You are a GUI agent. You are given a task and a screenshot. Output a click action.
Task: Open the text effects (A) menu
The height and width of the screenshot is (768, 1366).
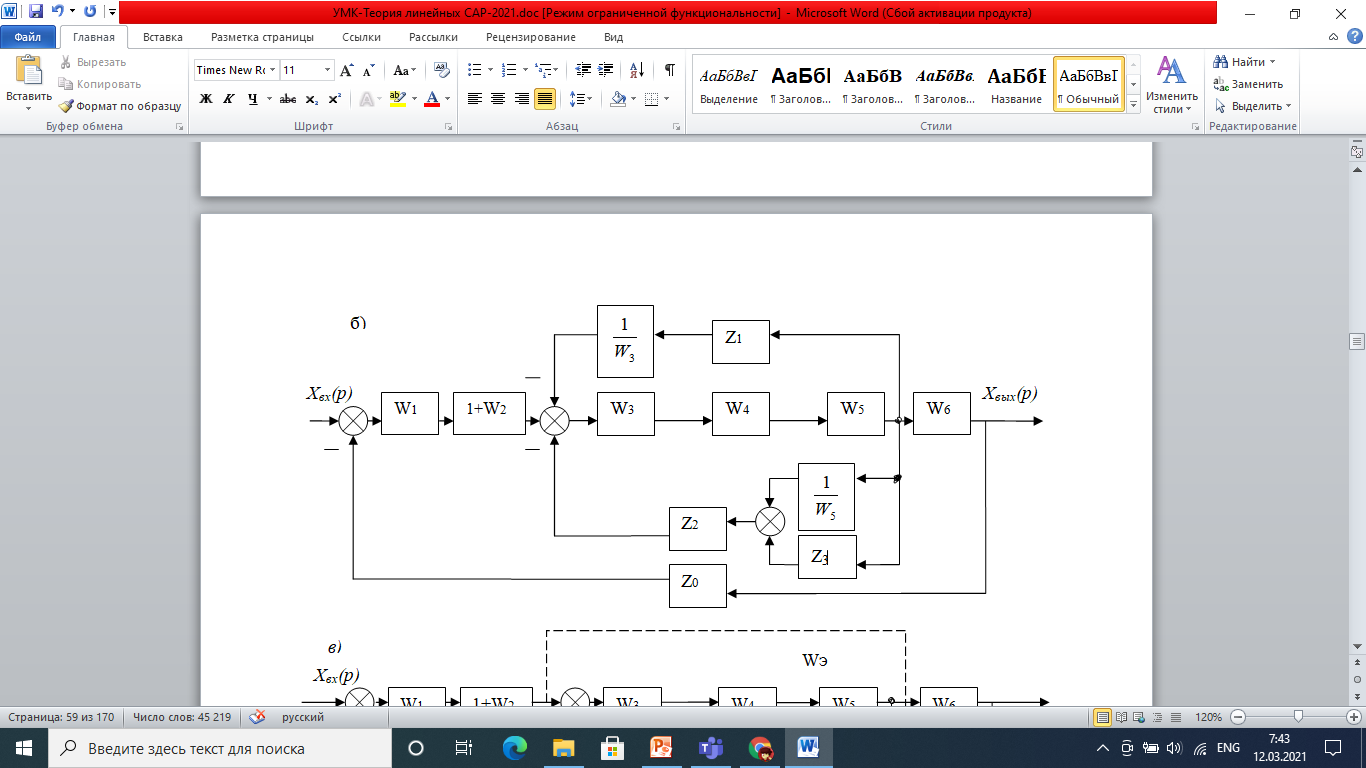[x=369, y=99]
